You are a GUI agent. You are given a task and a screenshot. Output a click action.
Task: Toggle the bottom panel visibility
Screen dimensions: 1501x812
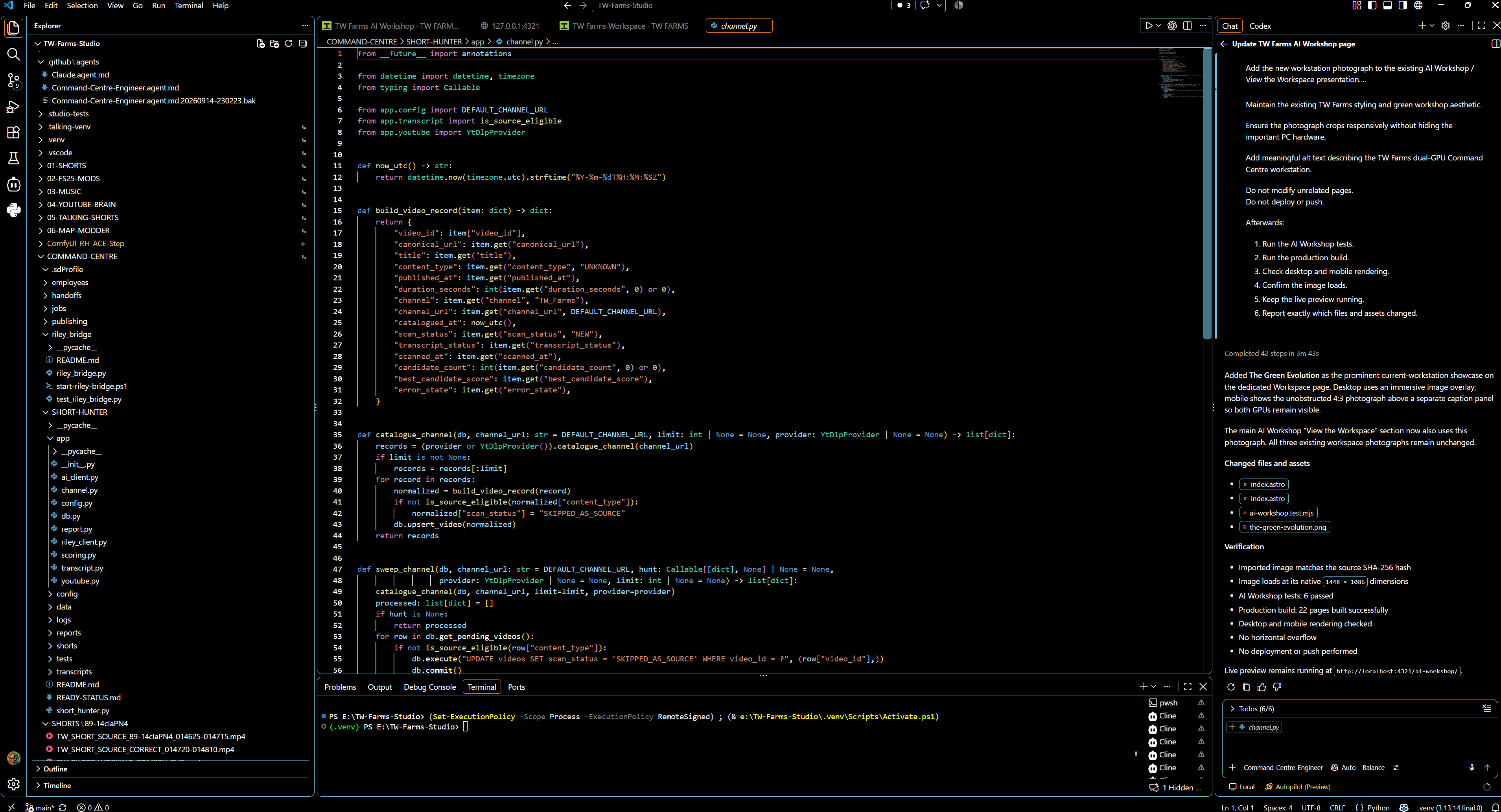tap(1387, 5)
